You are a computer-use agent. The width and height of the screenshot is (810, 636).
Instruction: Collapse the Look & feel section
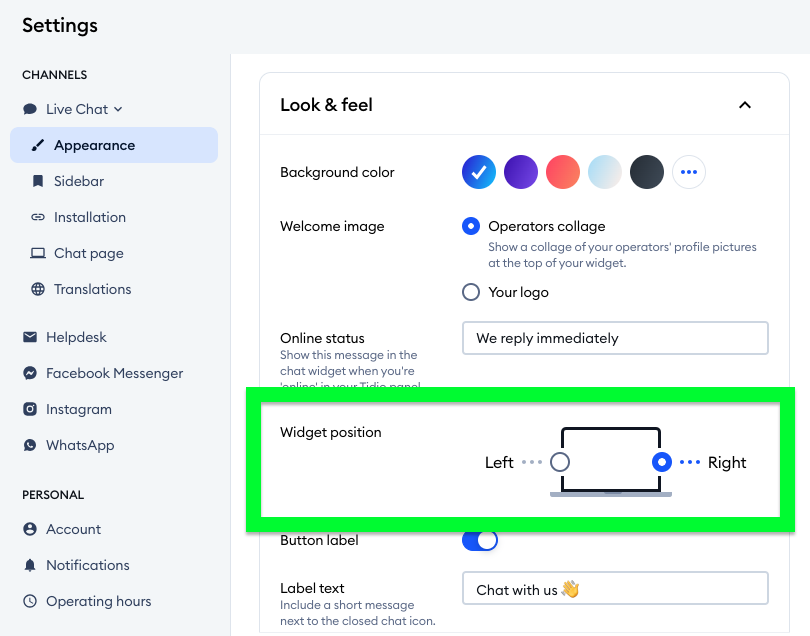(x=744, y=105)
